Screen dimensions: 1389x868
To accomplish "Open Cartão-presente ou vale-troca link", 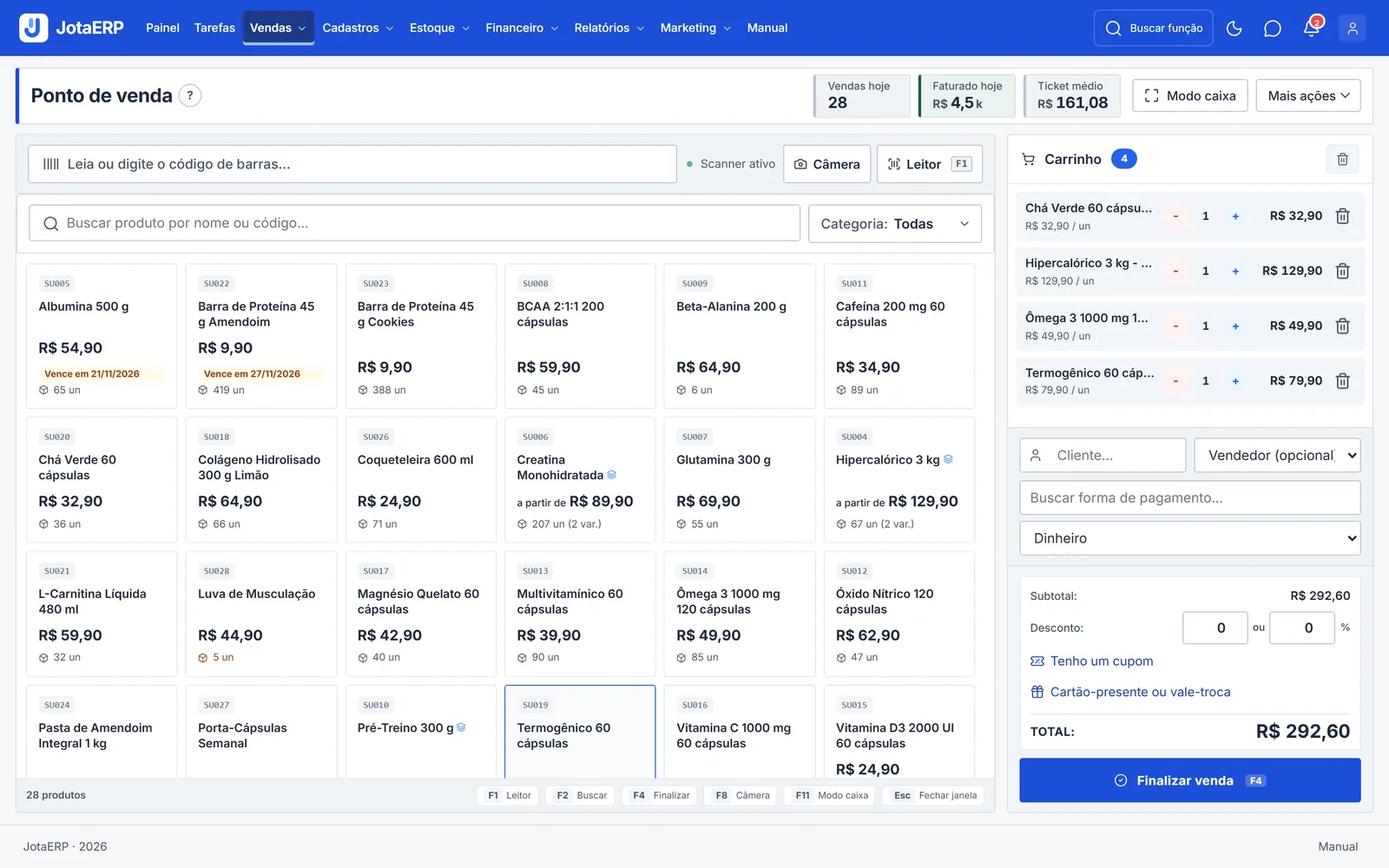I will [1130, 692].
